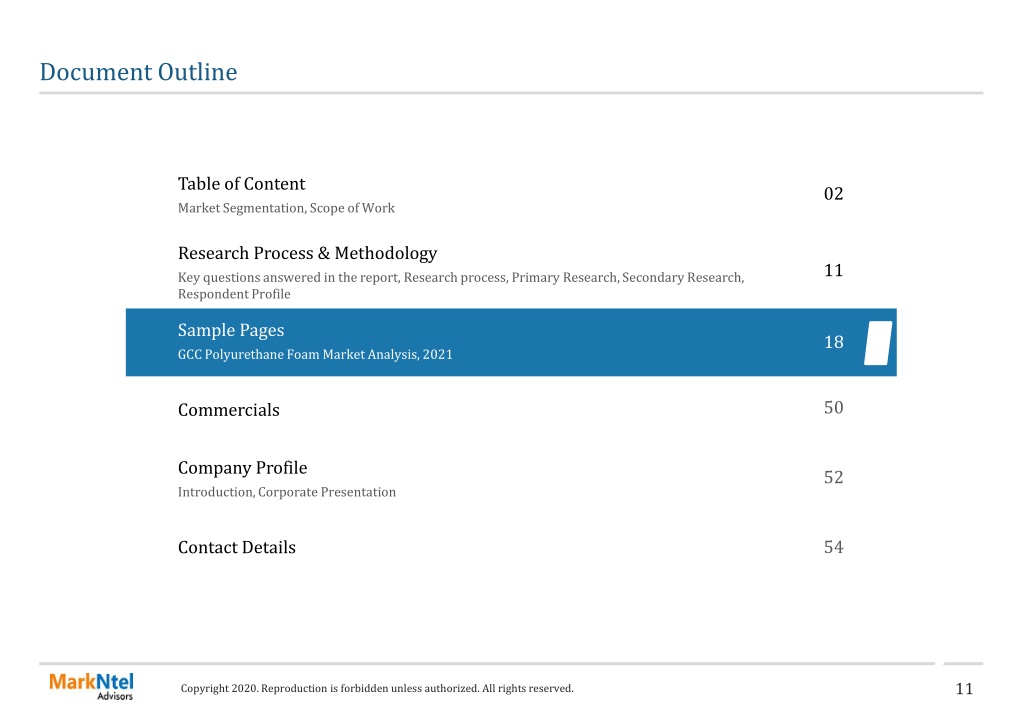Click page number 54 beside Contact Details
This screenshot has width=1023, height=708.
tap(833, 547)
